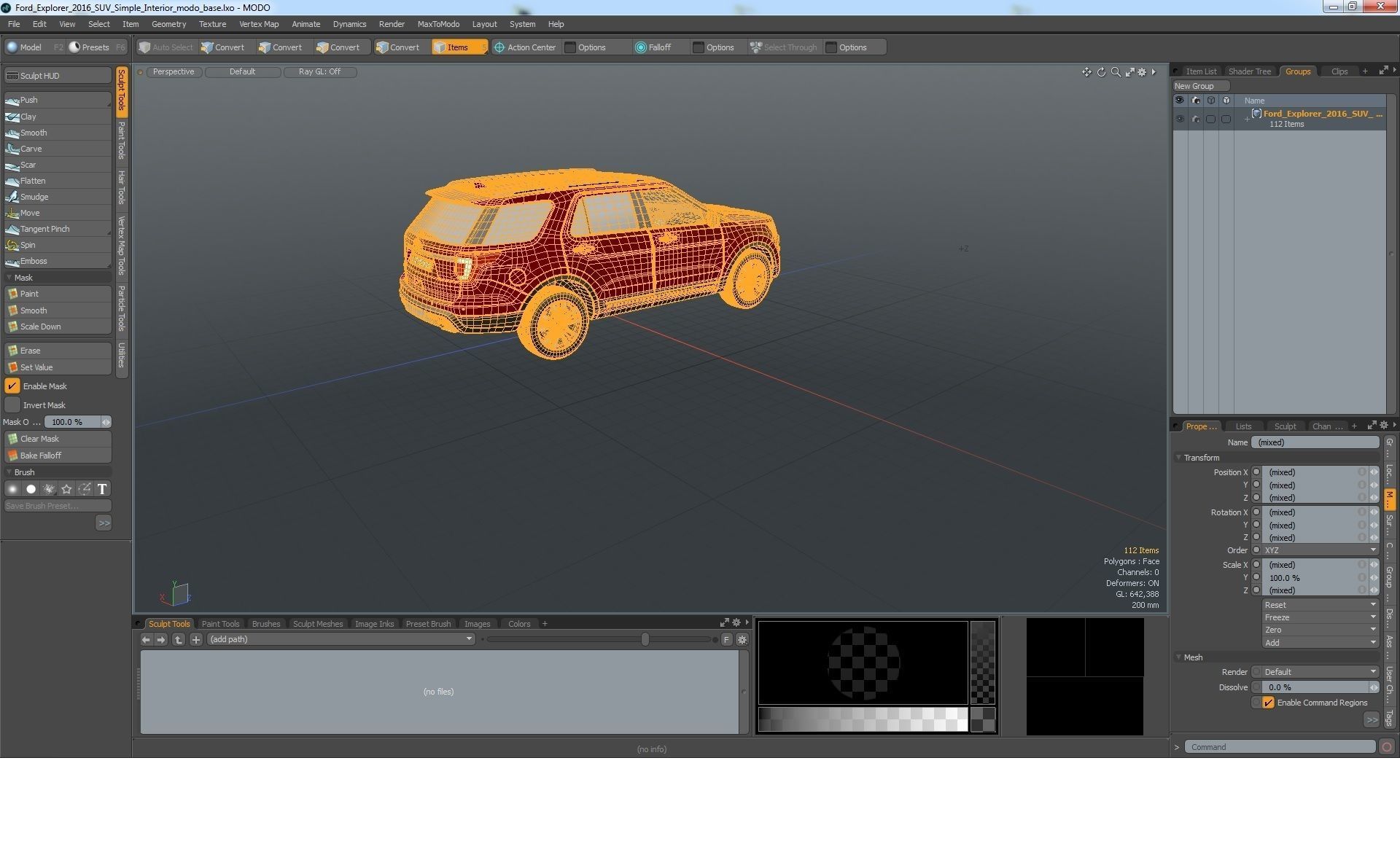1400x844 pixels.
Task: Open preset browser gear settings
Action: (x=742, y=639)
